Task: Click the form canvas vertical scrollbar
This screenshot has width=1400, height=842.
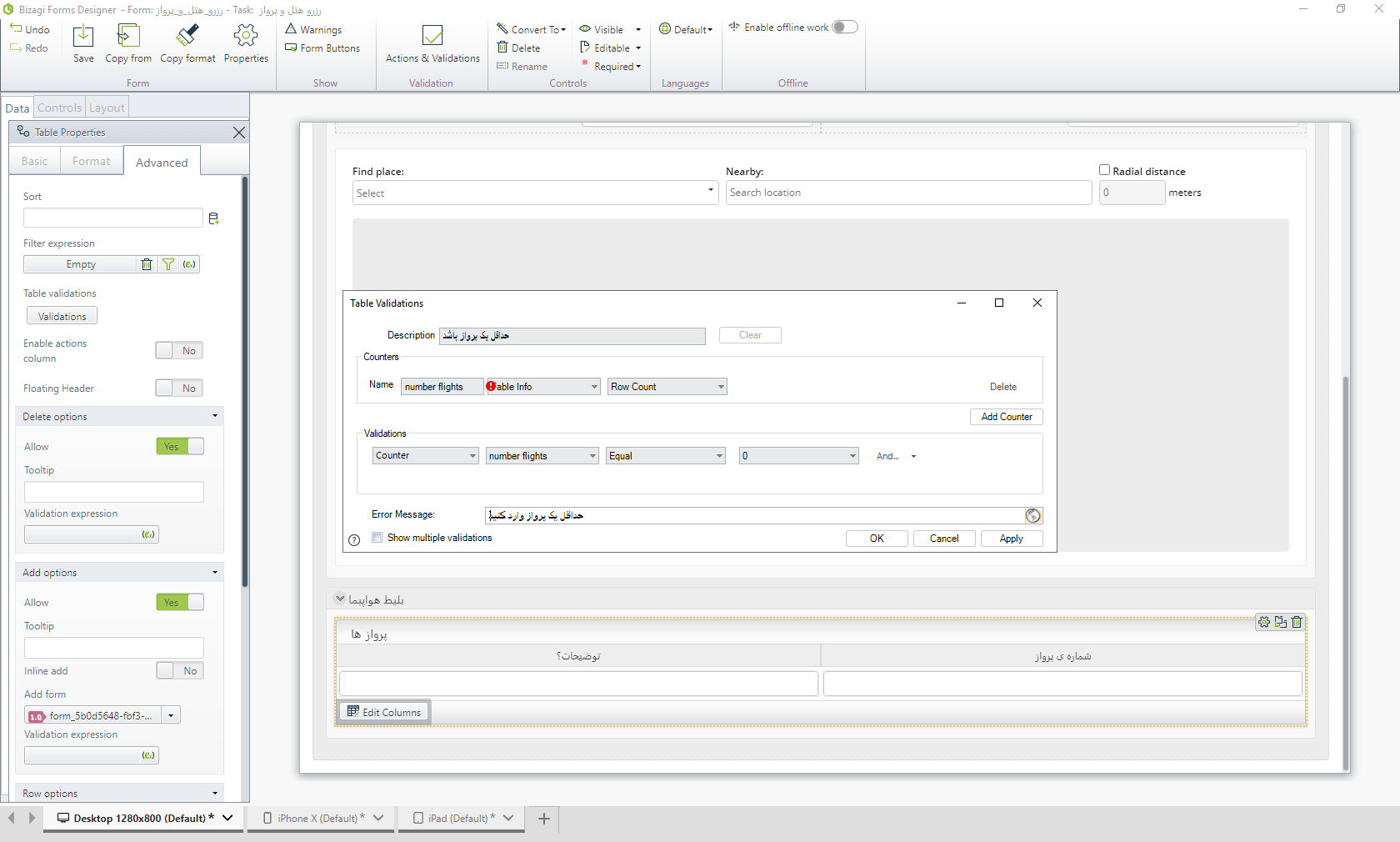Action: (1345, 572)
